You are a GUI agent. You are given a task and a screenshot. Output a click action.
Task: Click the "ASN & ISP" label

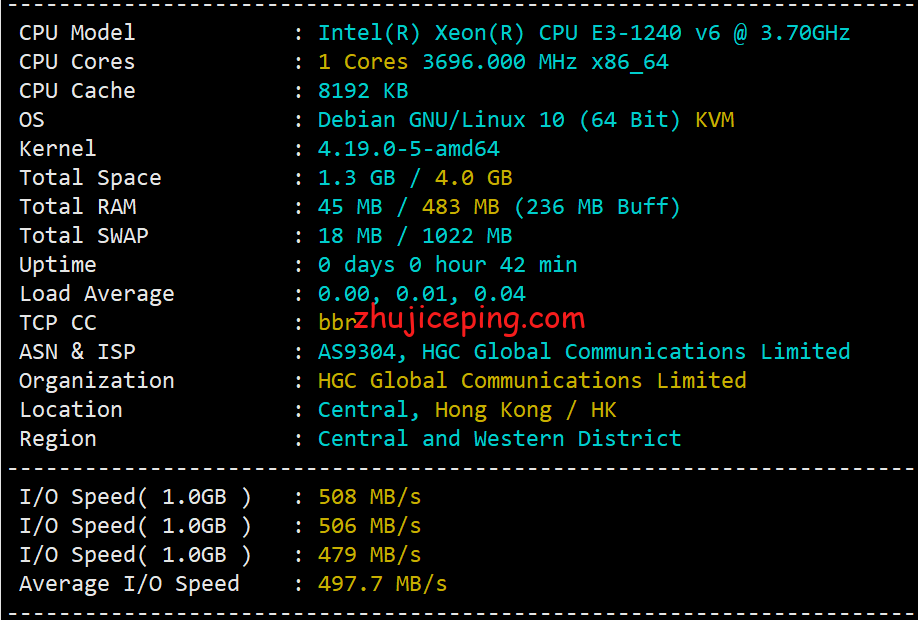[x=77, y=352]
